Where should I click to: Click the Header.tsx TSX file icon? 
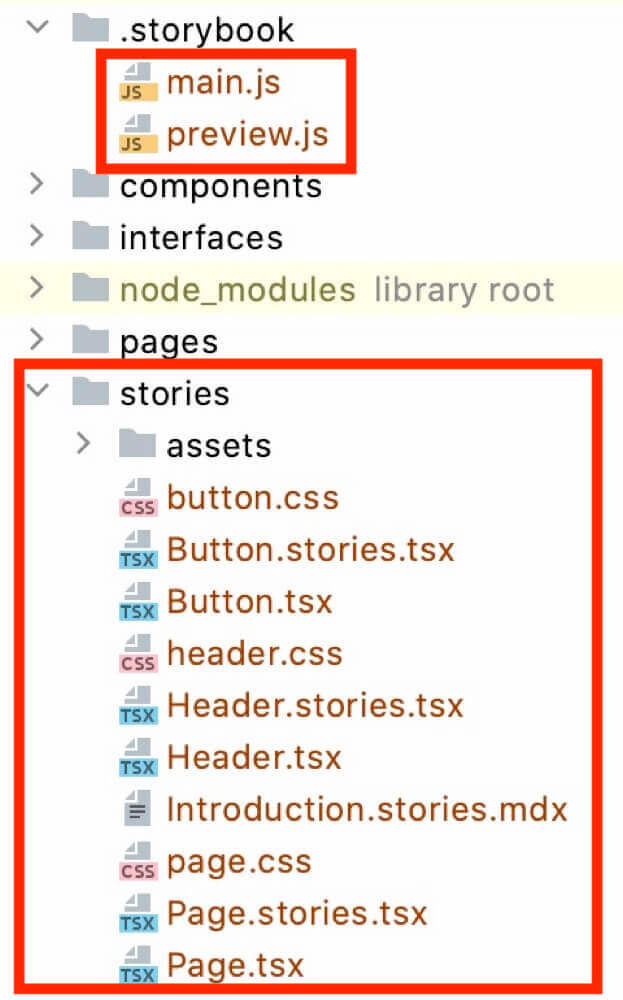[137, 758]
